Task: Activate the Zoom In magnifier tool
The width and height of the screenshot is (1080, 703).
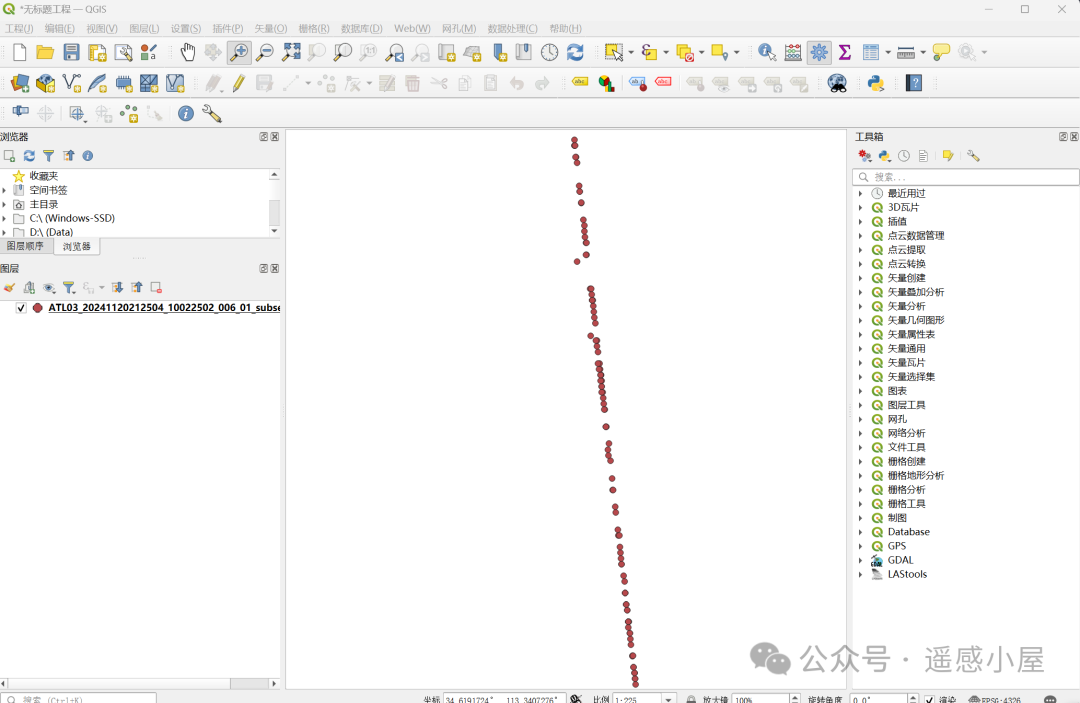Action: 239,52
